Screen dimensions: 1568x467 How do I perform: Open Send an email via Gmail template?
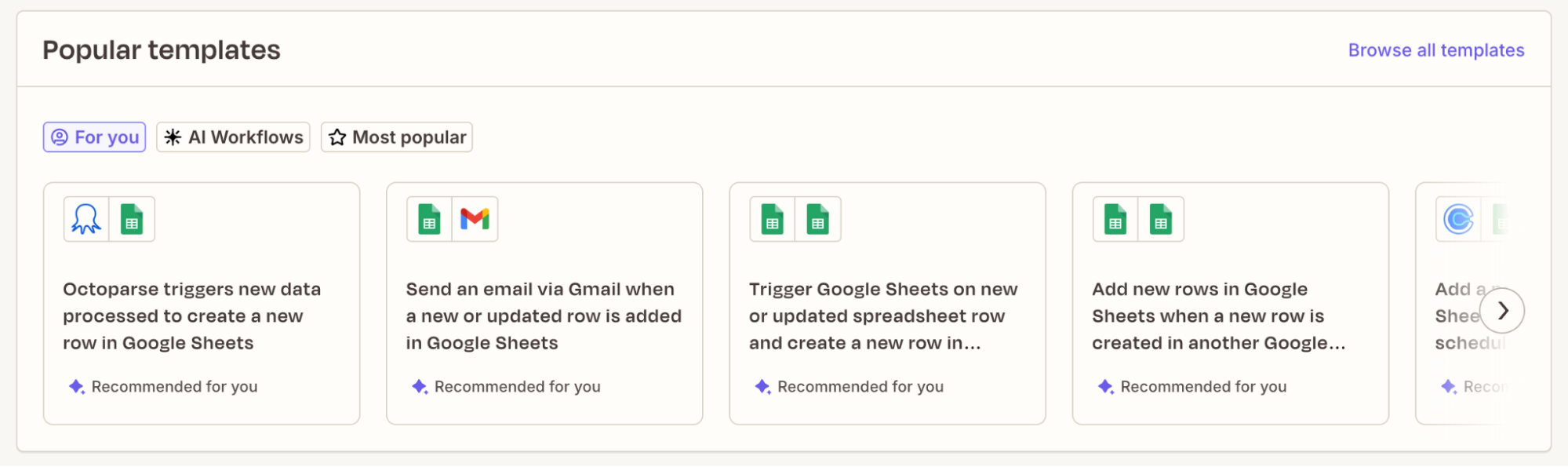[544, 316]
